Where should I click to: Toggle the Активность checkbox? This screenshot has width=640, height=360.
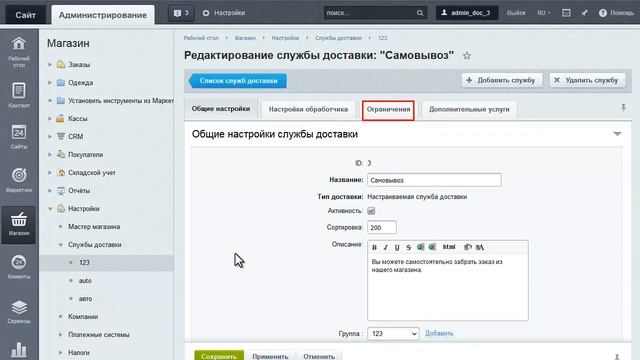tap(371, 211)
